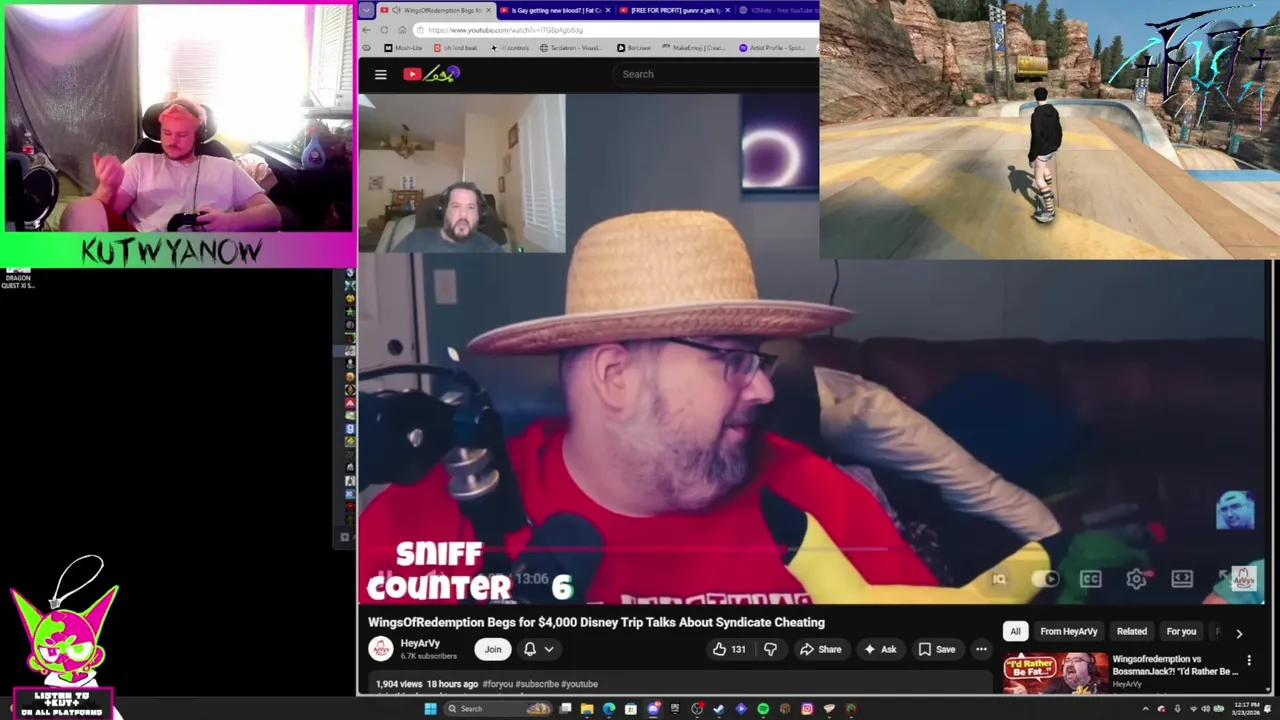The height and width of the screenshot is (720, 1280).
Task: Open the Tardatron bookmark
Action: coord(572,48)
